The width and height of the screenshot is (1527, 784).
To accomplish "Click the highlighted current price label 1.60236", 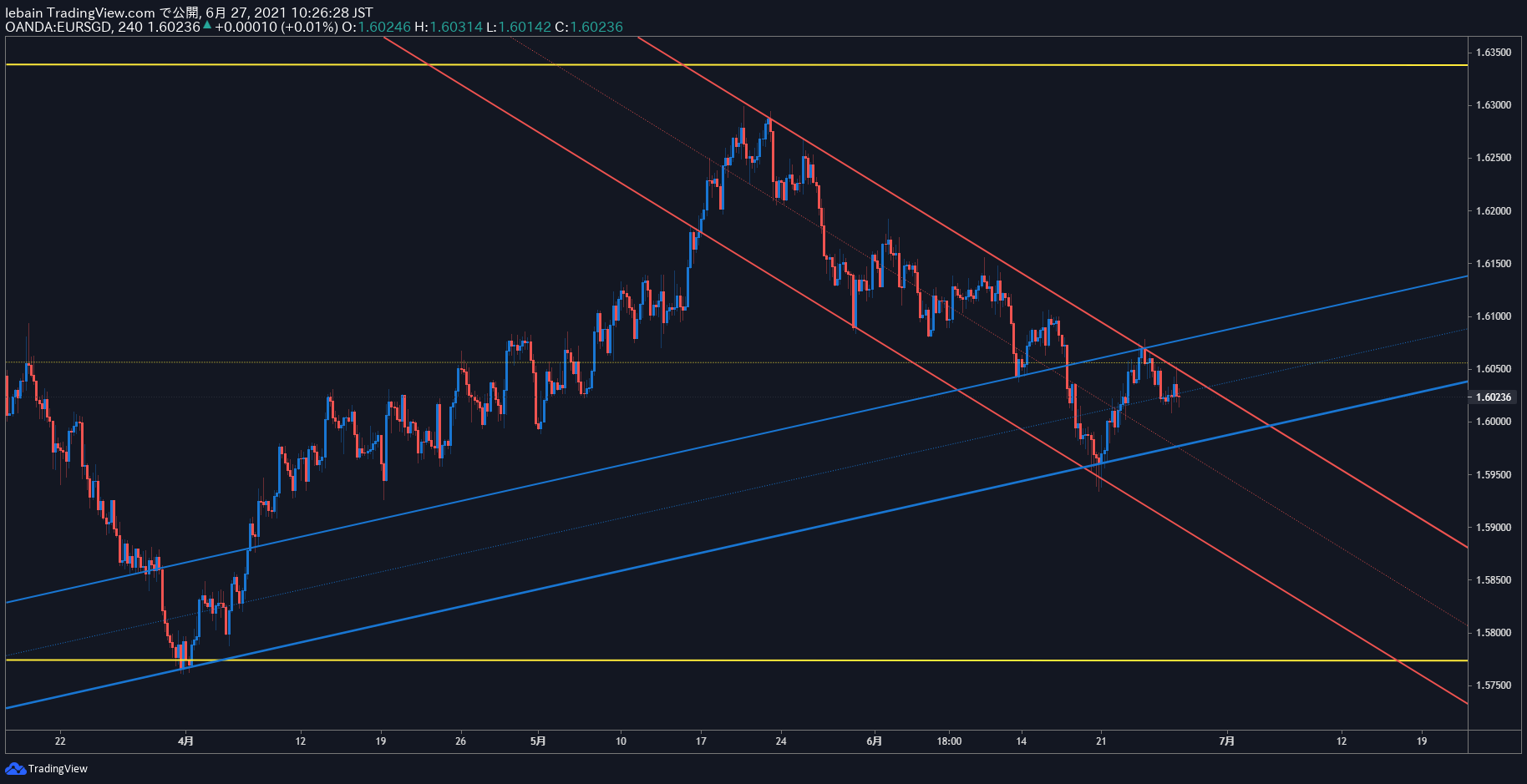I will [1493, 397].
